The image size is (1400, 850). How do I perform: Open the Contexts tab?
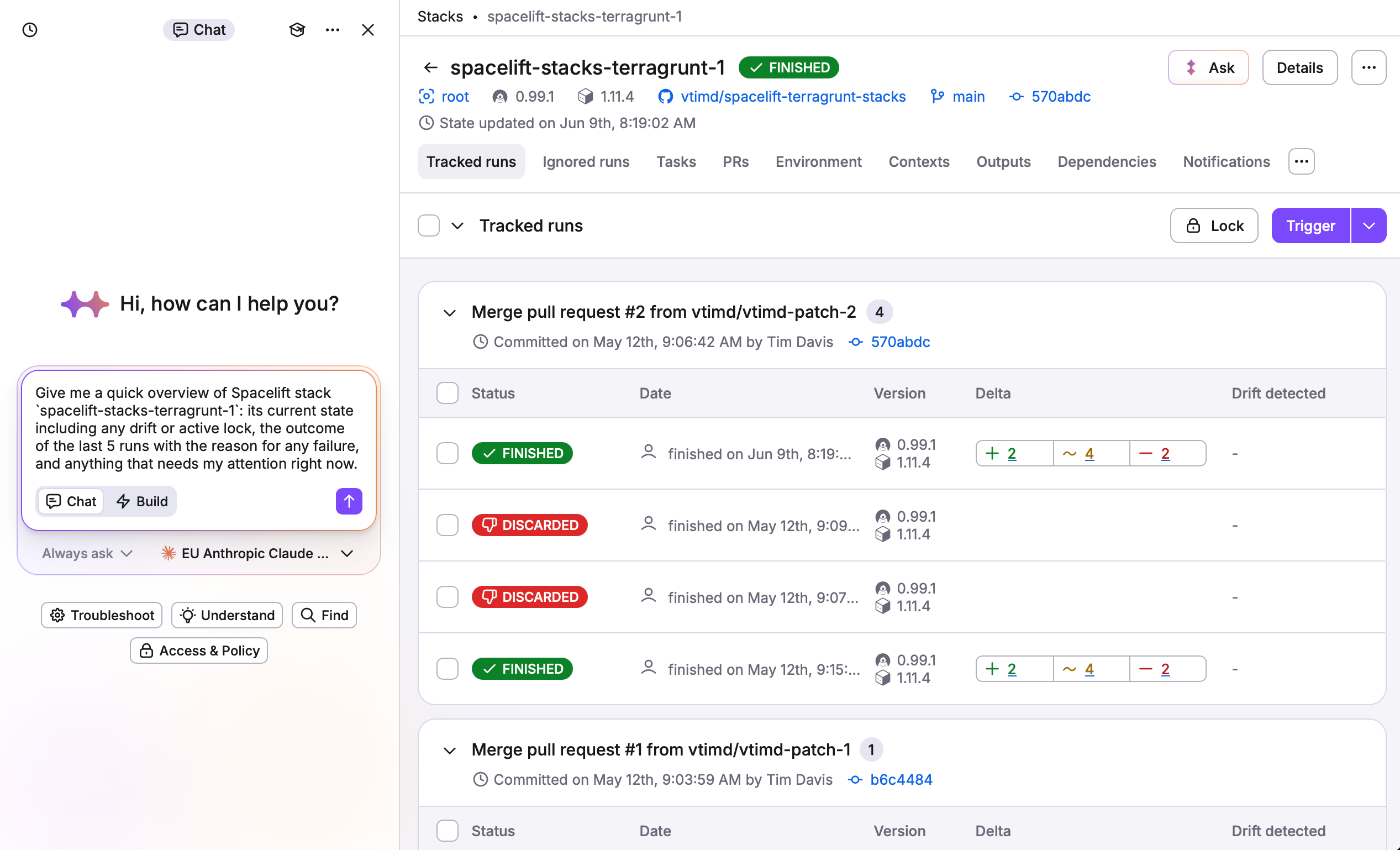pyautogui.click(x=919, y=162)
